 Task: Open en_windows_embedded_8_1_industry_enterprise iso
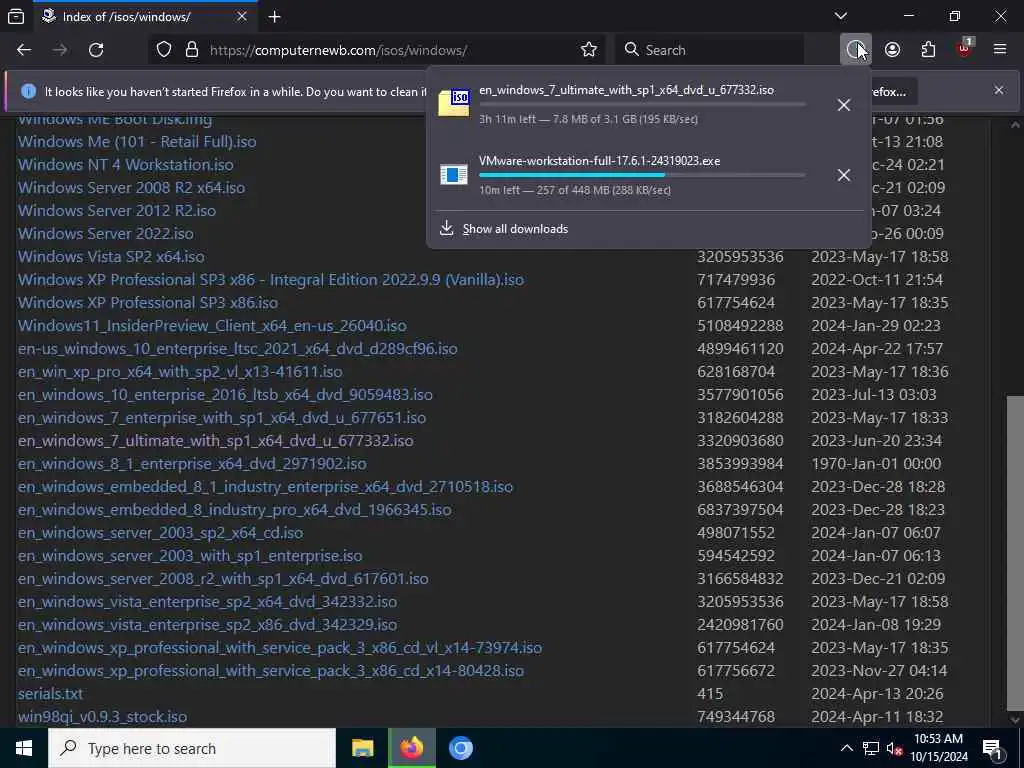coord(266,487)
